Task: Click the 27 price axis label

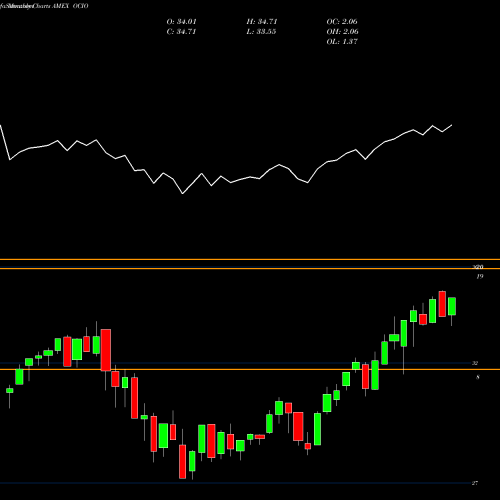Action: (475, 483)
